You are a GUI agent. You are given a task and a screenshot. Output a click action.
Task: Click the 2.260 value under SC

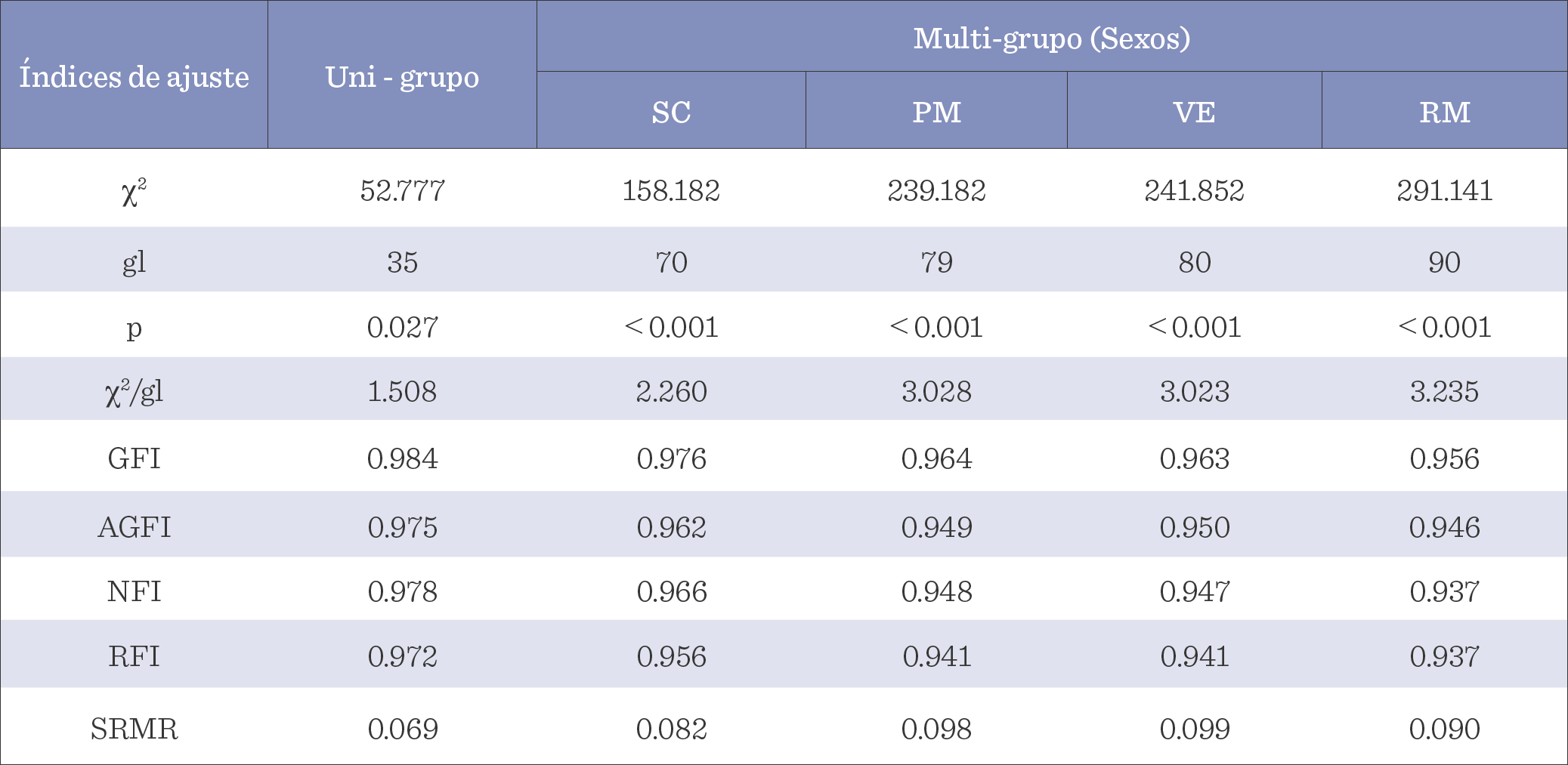pos(671,391)
